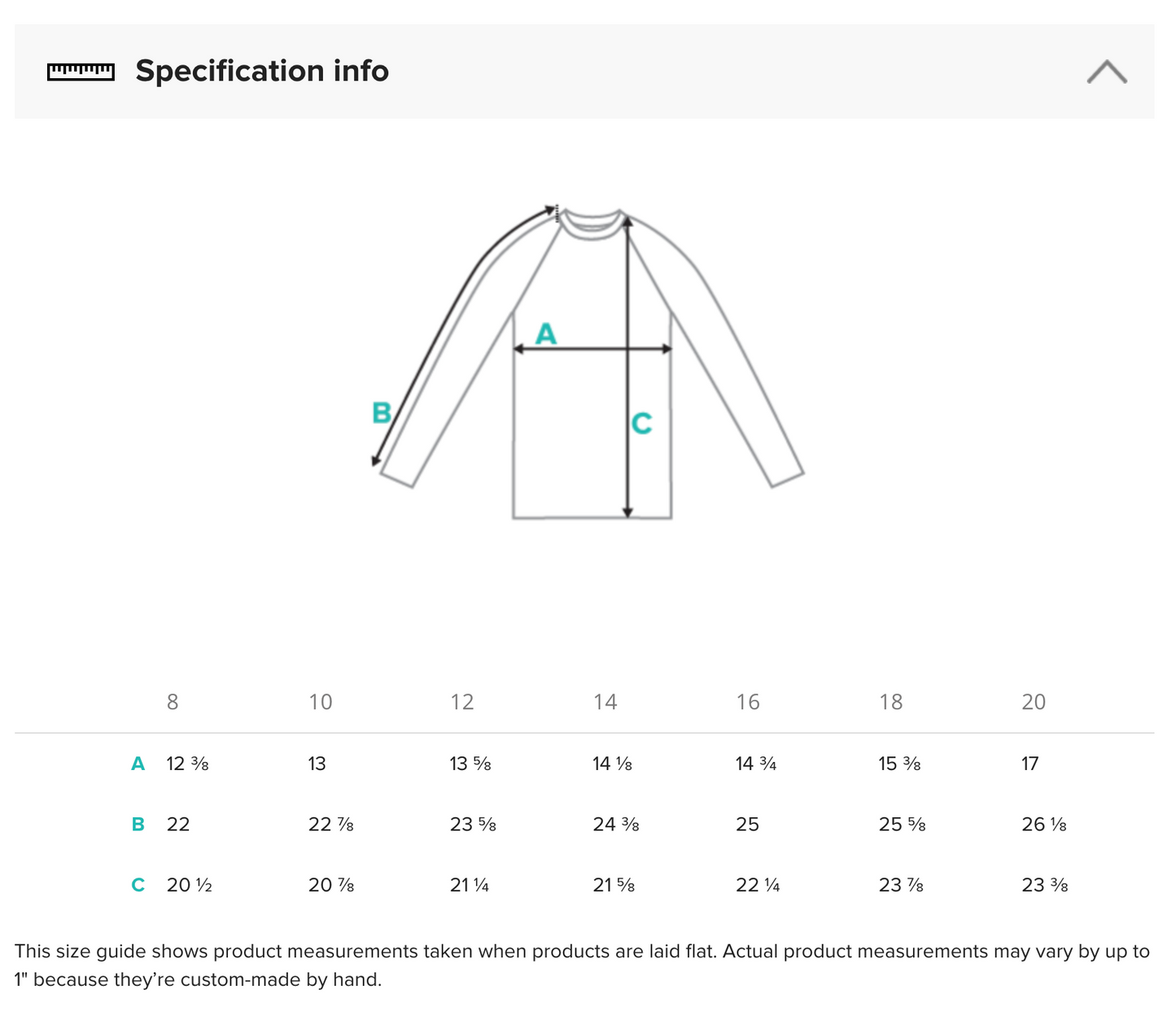Select size 8 column header
Image resolution: width=1176 pixels, height=1029 pixels.
pyautogui.click(x=173, y=702)
